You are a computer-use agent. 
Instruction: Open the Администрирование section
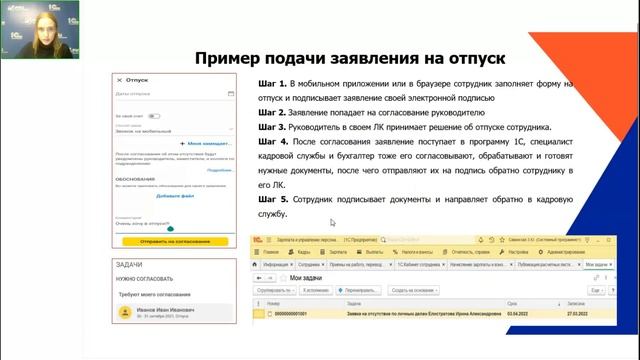pyautogui.click(x=561, y=252)
